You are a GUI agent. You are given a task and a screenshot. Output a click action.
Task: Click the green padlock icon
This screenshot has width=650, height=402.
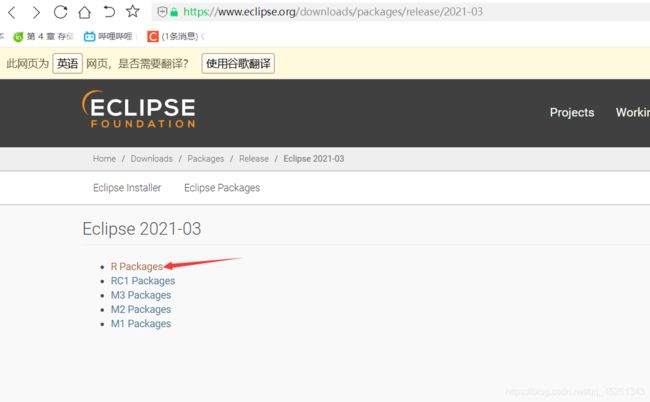pyautogui.click(x=174, y=12)
